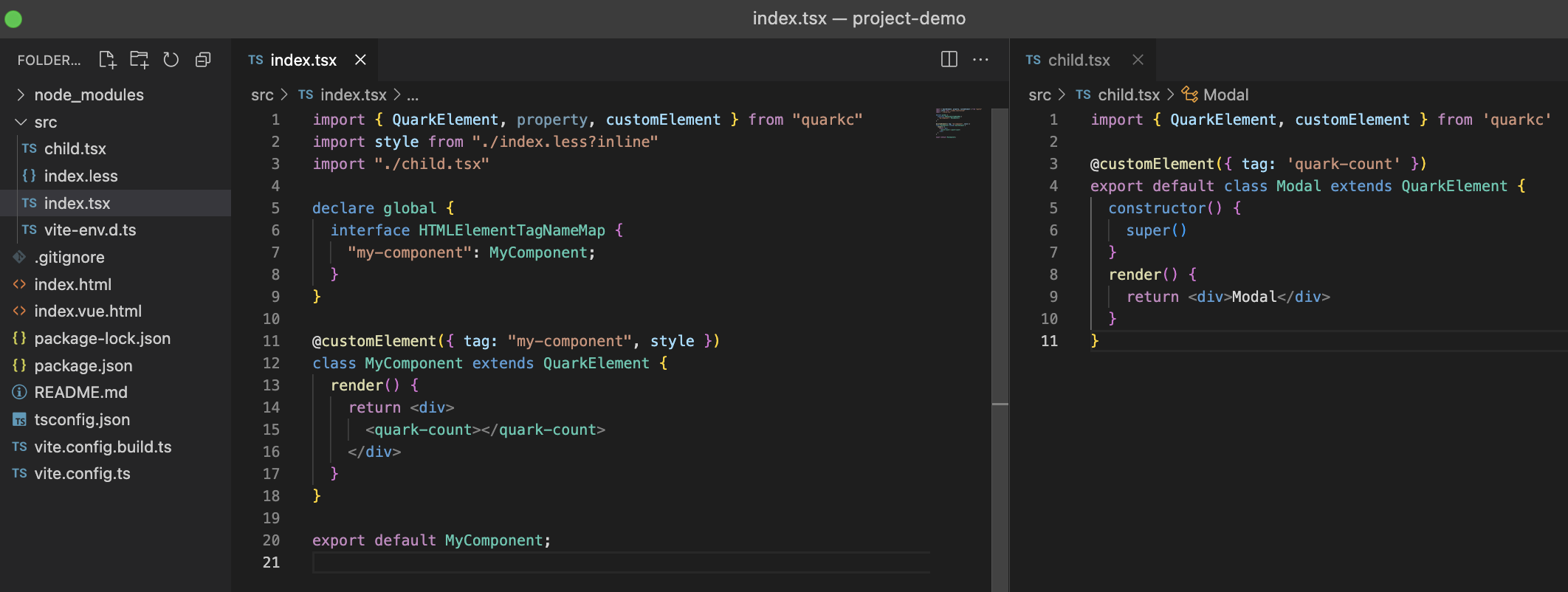Click the "./child.tsx" import string

432,164
